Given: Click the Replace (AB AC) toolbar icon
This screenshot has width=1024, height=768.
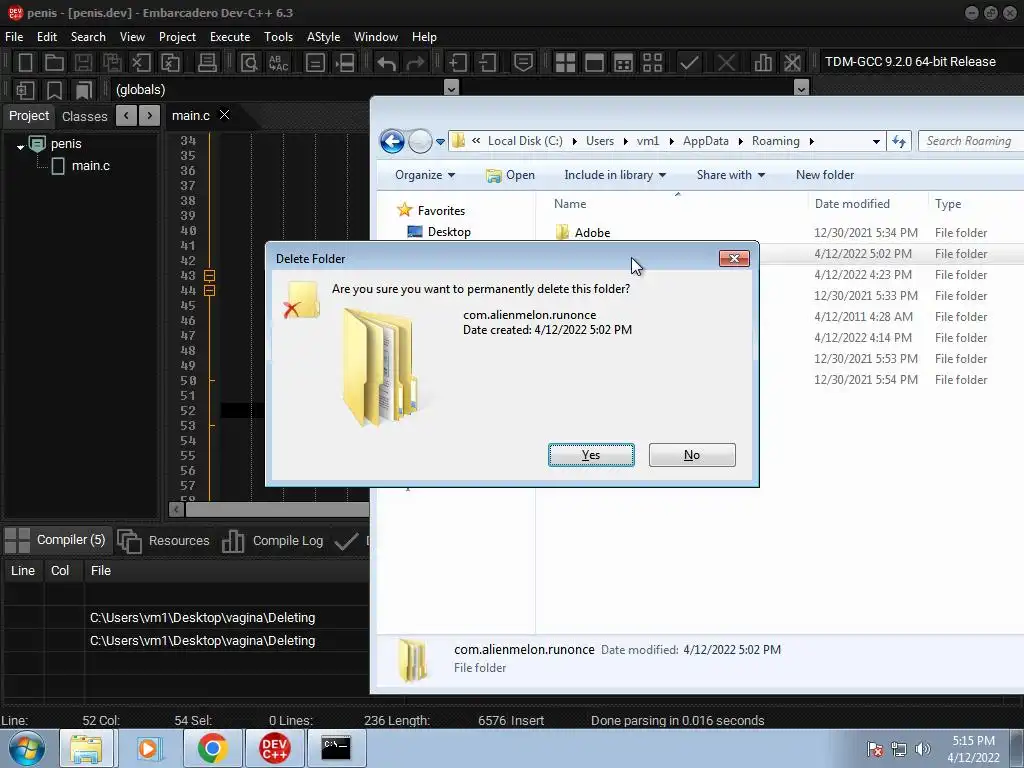Looking at the screenshot, I should 278,63.
